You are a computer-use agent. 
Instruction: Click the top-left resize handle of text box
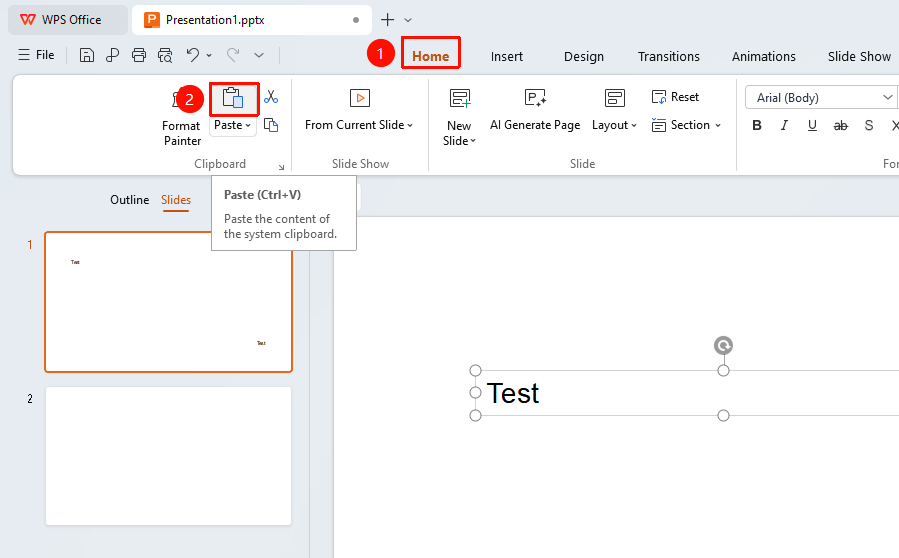[475, 370]
